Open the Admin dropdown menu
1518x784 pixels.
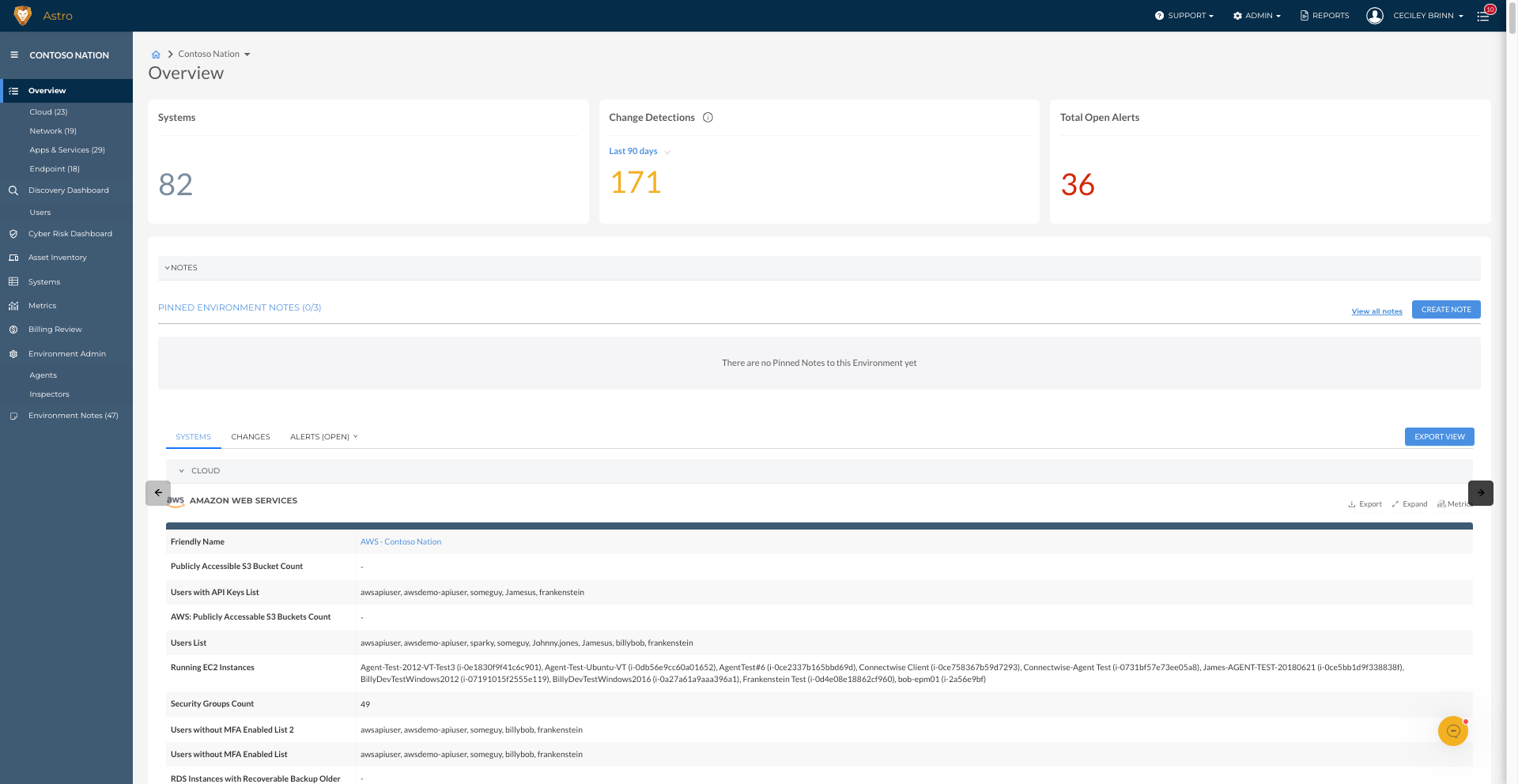point(1257,16)
